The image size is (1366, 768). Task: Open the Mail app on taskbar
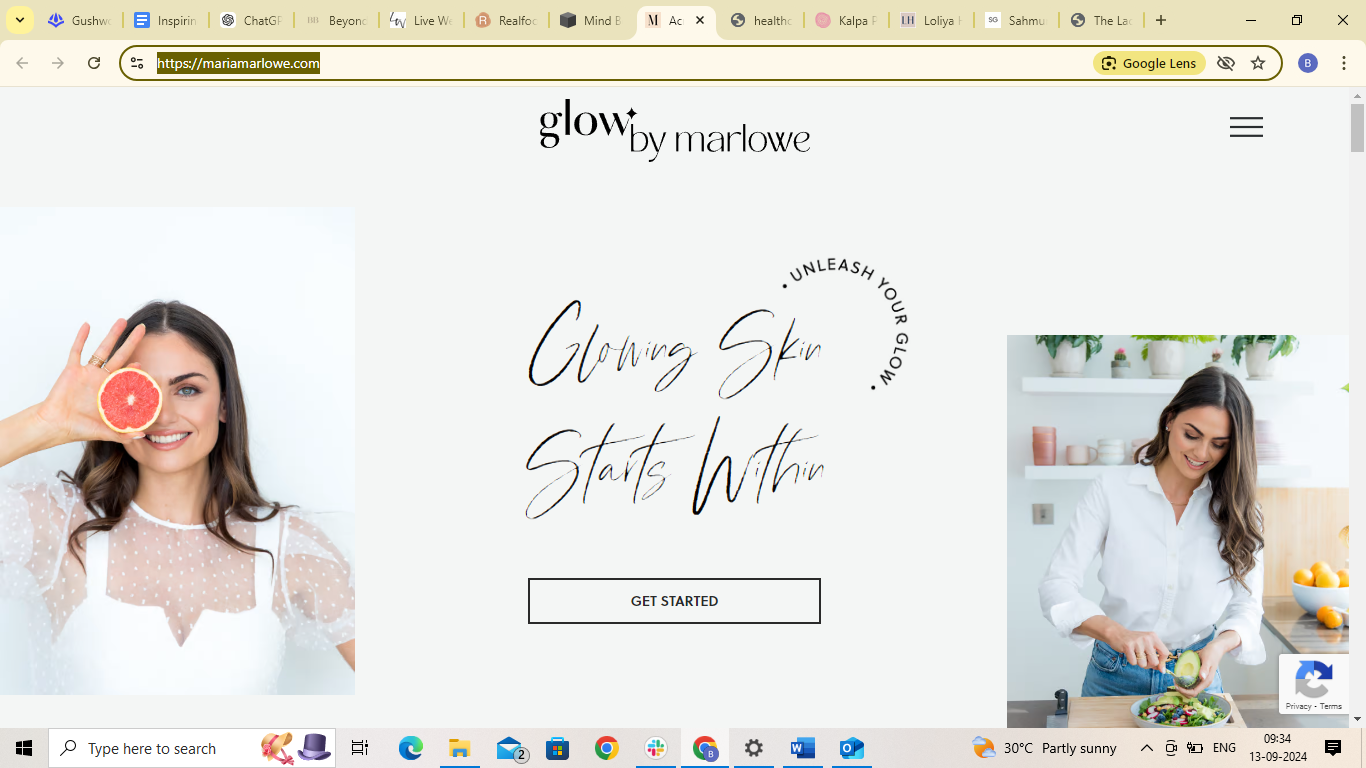click(510, 748)
